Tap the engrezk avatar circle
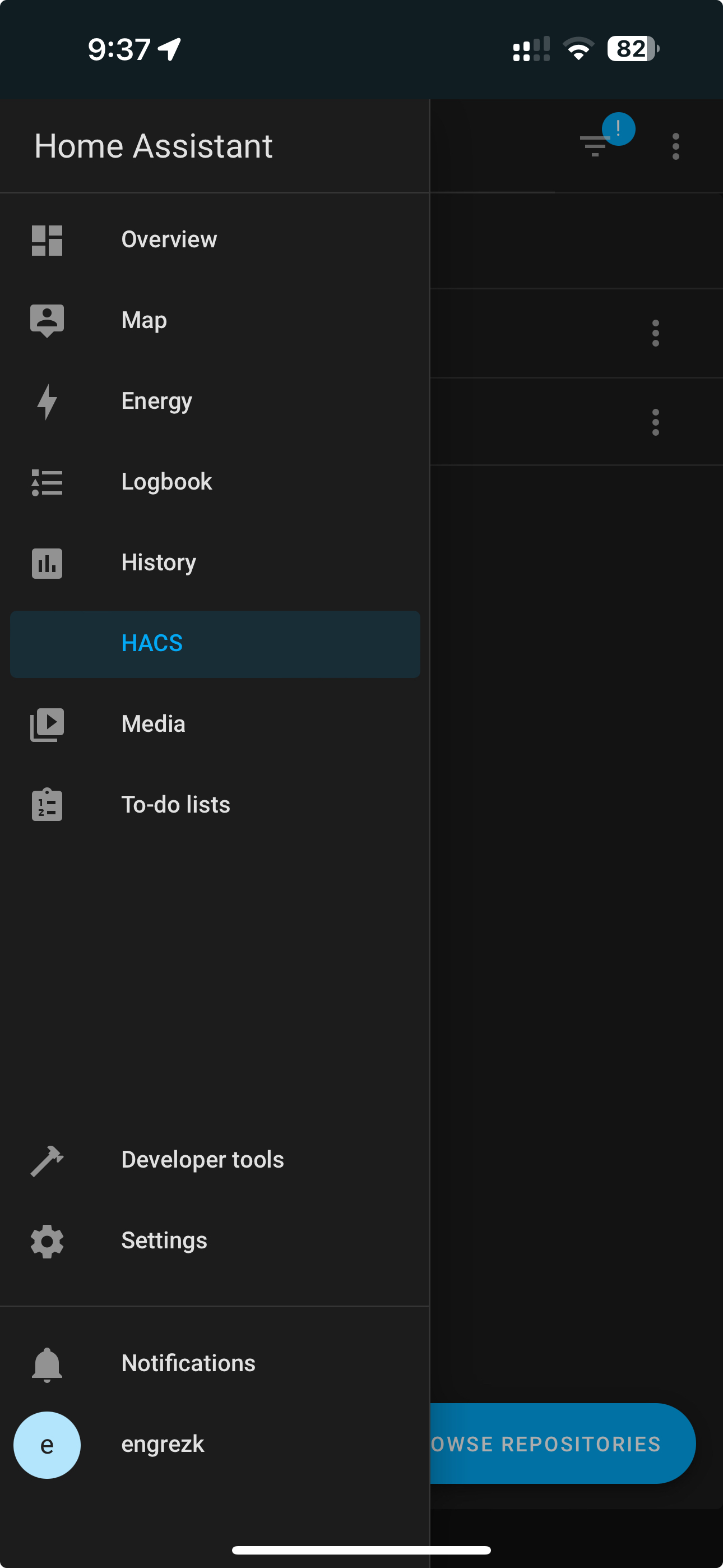The width and height of the screenshot is (723, 1568). [x=47, y=1445]
